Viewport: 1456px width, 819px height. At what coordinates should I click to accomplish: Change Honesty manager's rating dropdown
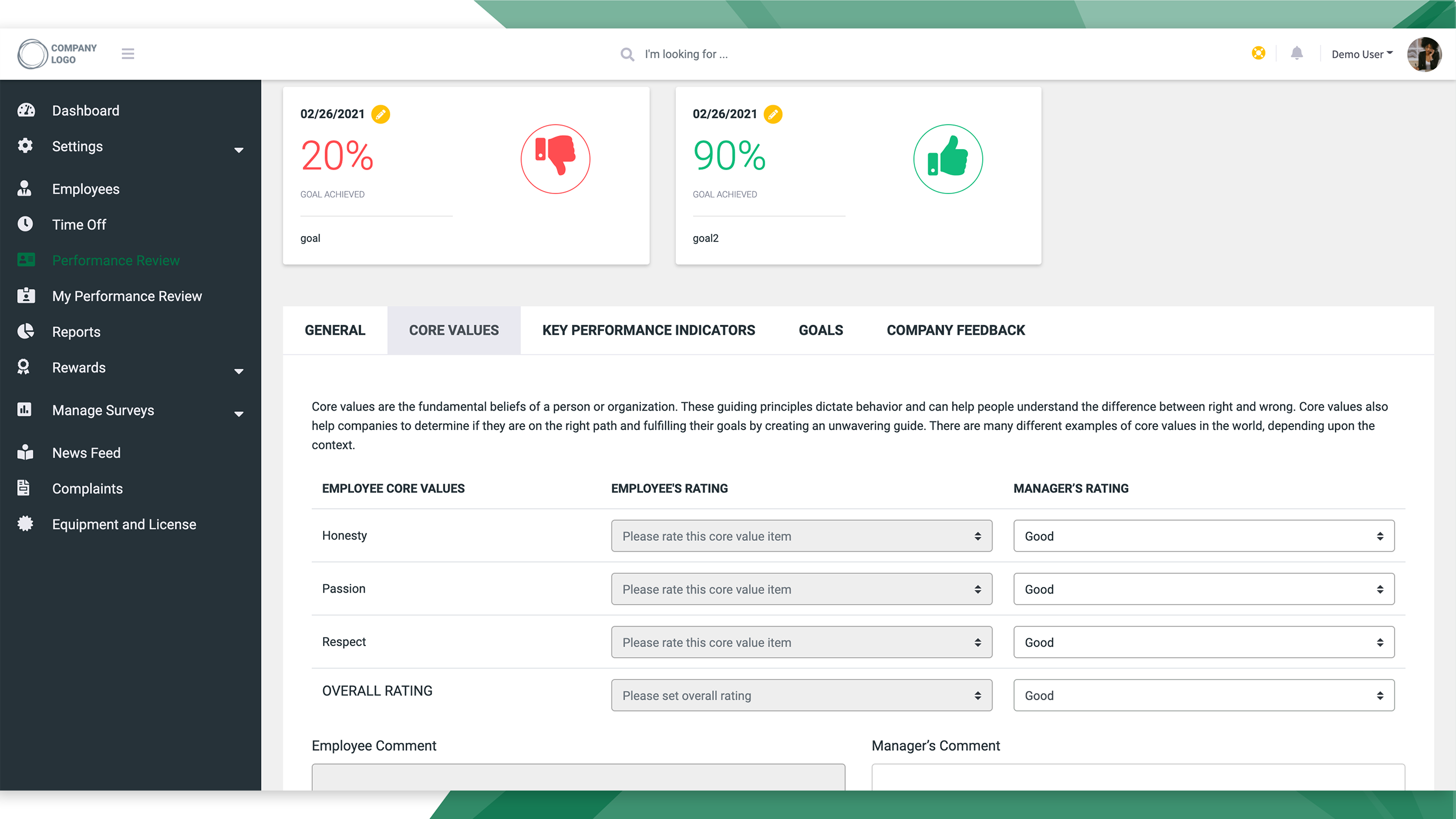pos(1203,536)
